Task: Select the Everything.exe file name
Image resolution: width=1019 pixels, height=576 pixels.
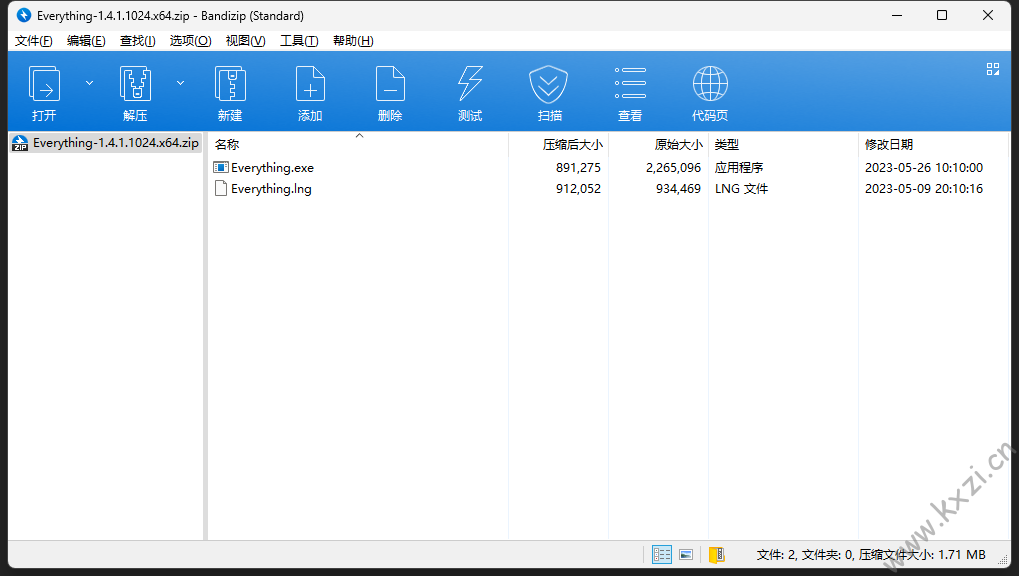Action: (x=272, y=168)
